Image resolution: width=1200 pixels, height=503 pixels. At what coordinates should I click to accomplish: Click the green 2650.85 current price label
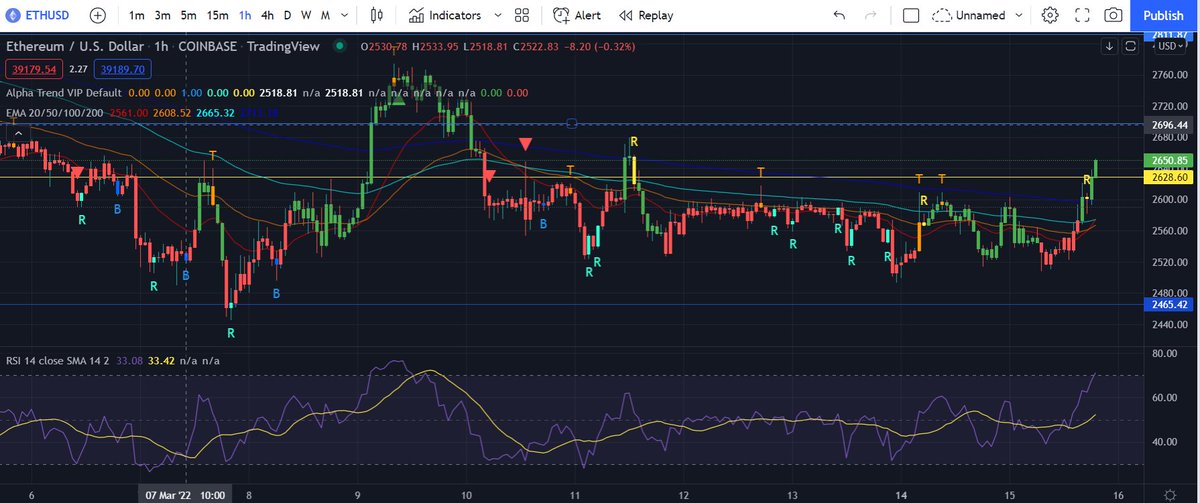pyautogui.click(x=1168, y=160)
